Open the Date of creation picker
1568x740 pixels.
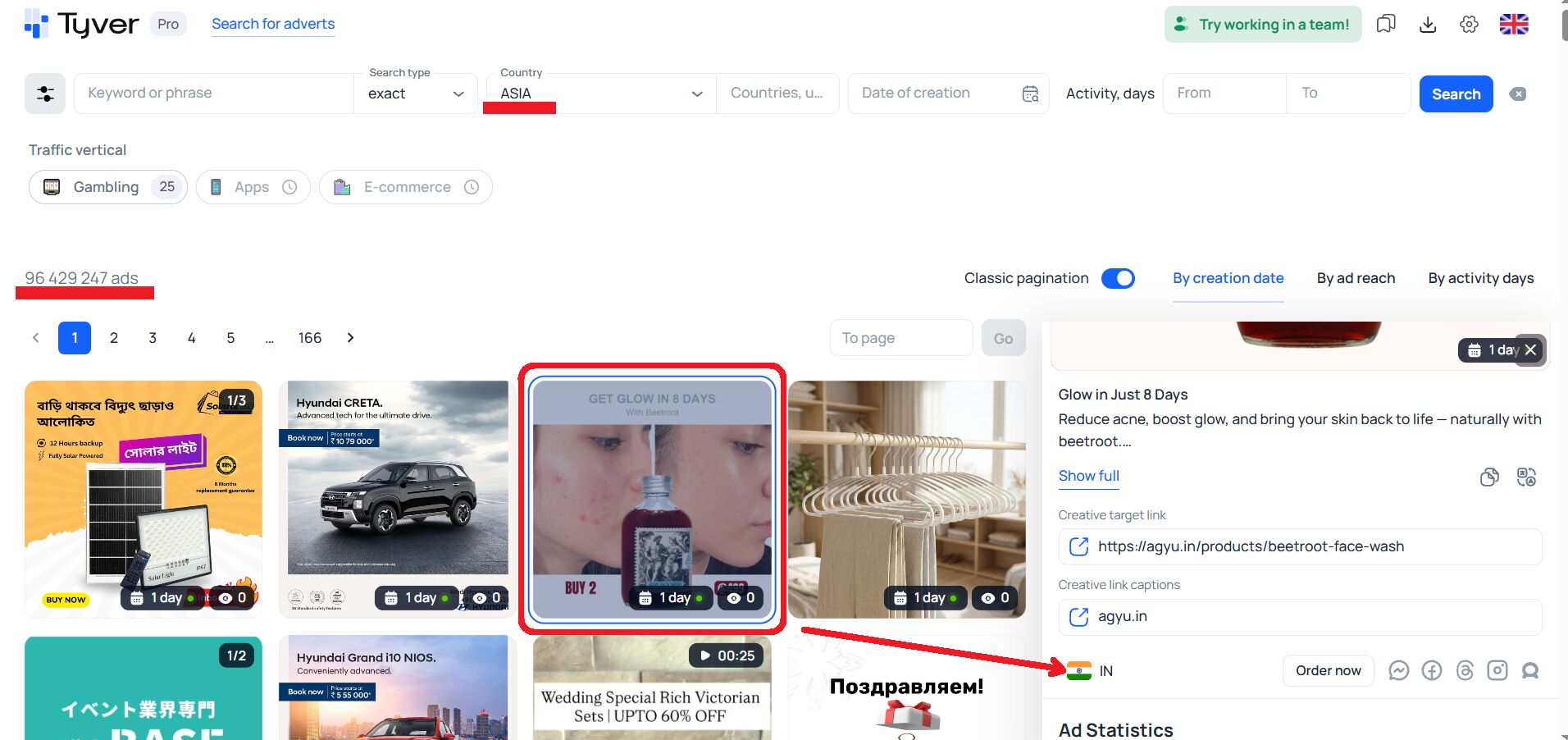pos(949,94)
